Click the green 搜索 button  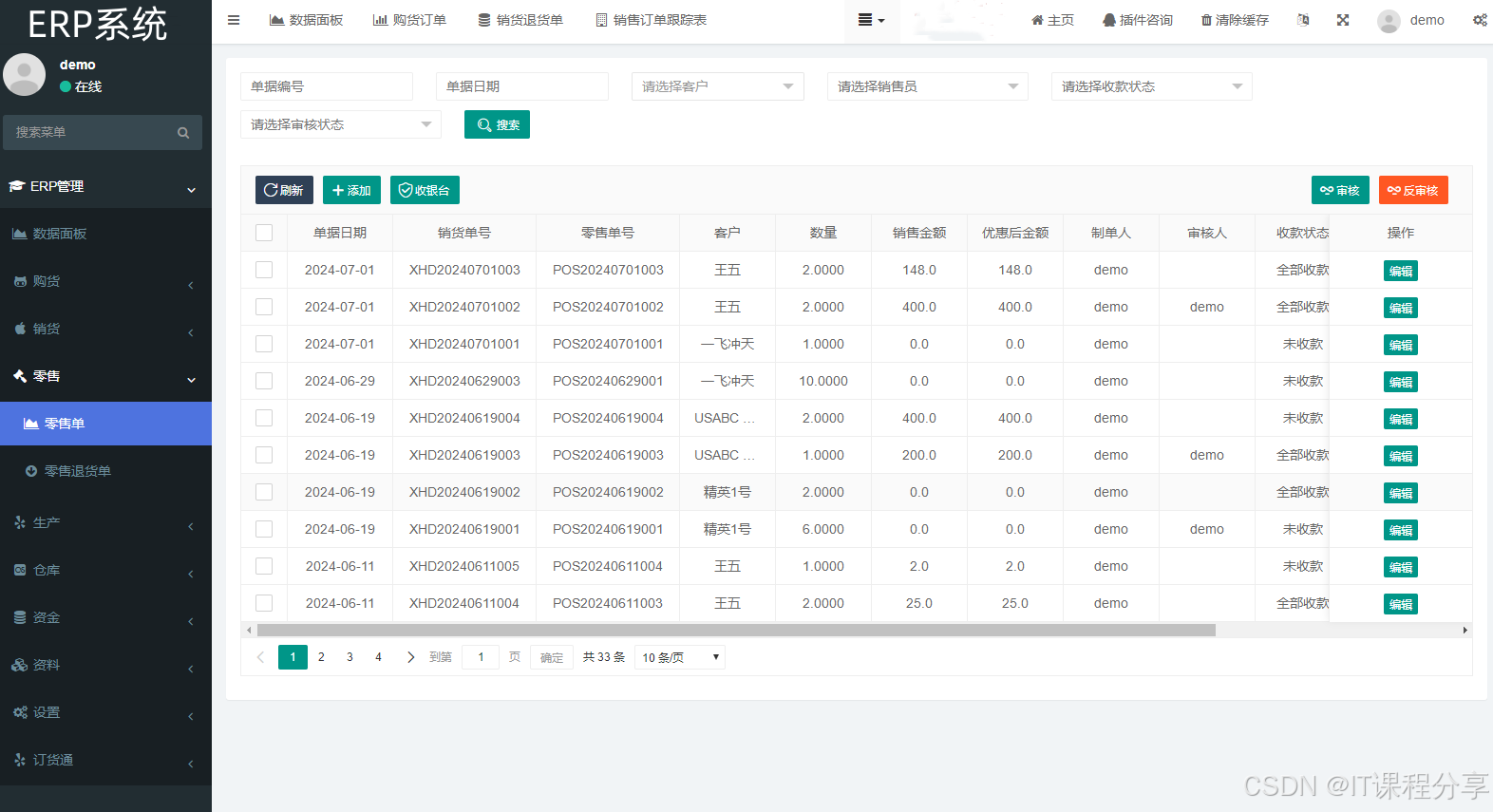tap(497, 124)
